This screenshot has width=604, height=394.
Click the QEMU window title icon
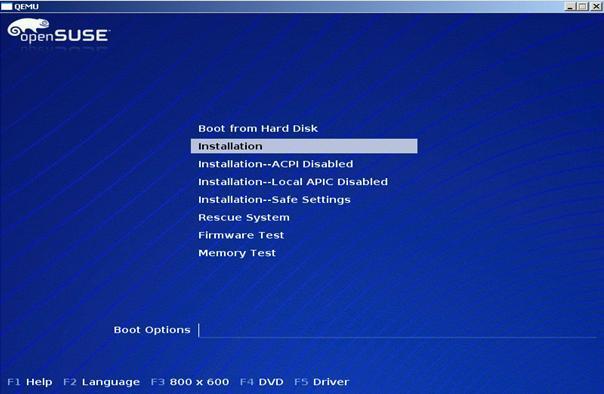point(7,7)
